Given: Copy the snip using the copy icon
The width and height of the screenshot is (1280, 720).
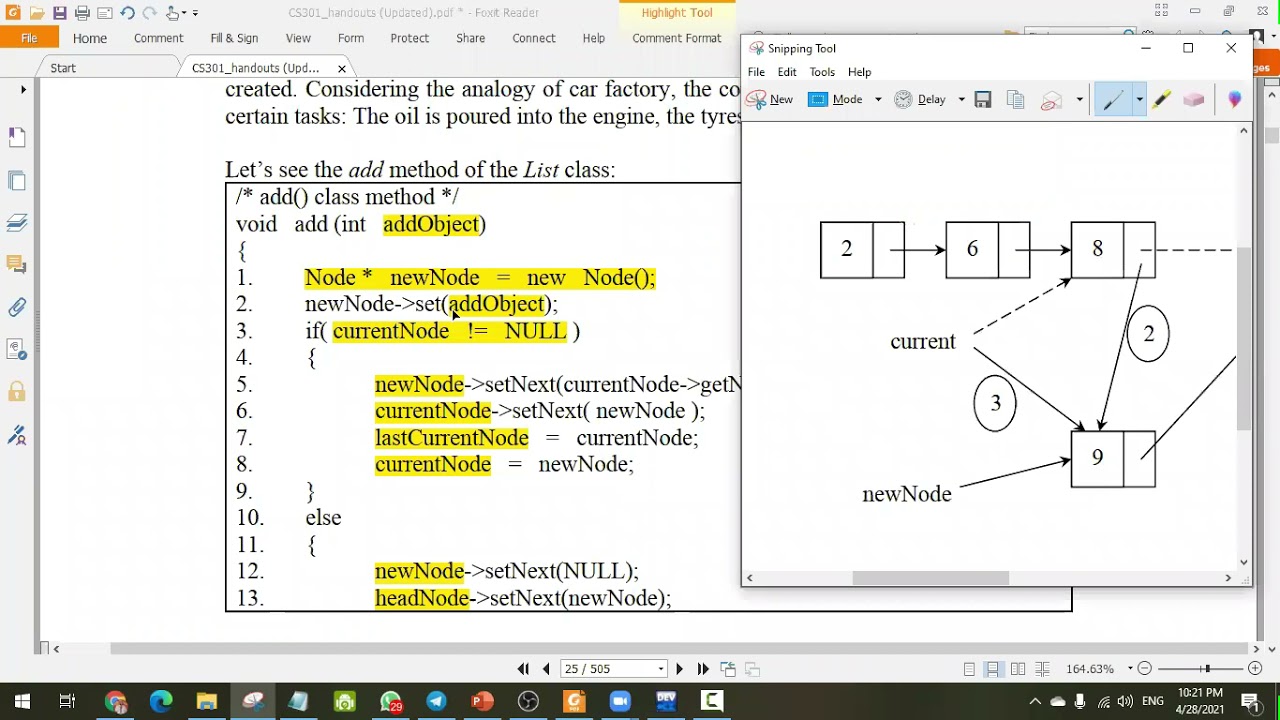Looking at the screenshot, I should tap(1015, 99).
